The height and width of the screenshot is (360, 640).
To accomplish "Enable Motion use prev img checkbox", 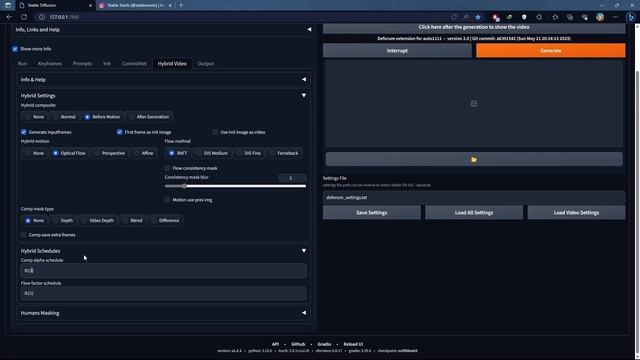I will 167,200.
